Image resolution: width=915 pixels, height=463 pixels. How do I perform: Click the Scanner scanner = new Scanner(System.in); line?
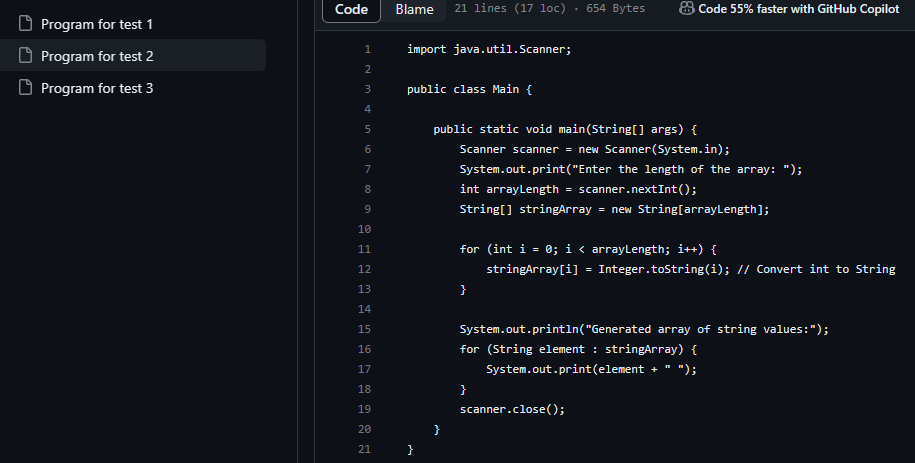tap(595, 149)
